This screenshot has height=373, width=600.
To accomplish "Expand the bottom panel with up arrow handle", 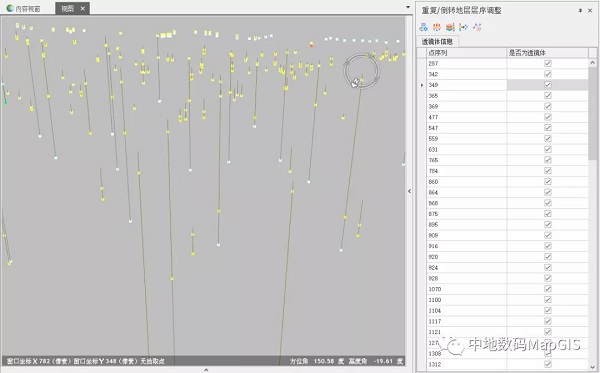I will pyautogui.click(x=206, y=370).
